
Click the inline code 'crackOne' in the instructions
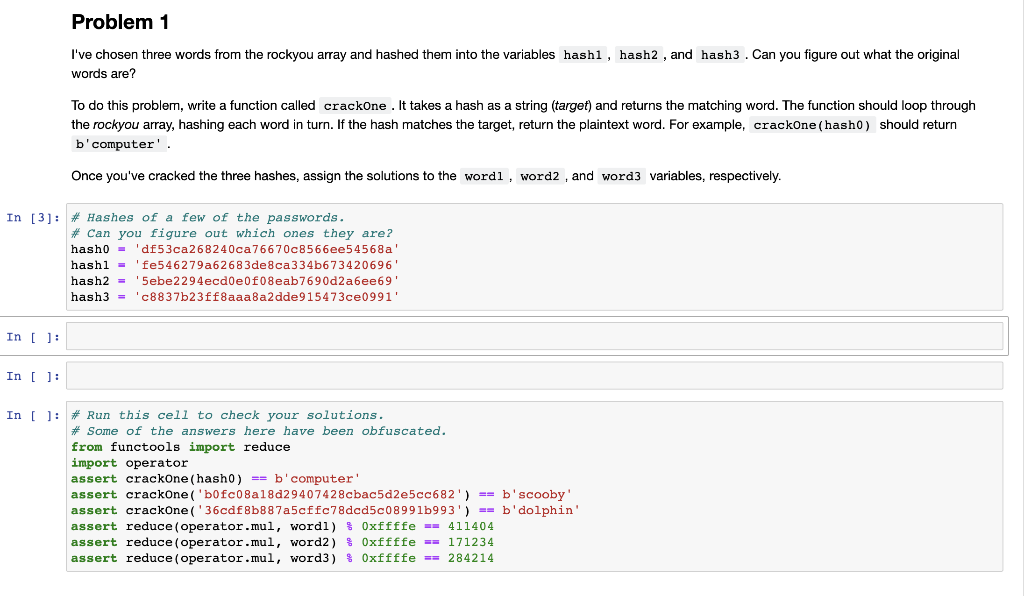click(x=355, y=106)
